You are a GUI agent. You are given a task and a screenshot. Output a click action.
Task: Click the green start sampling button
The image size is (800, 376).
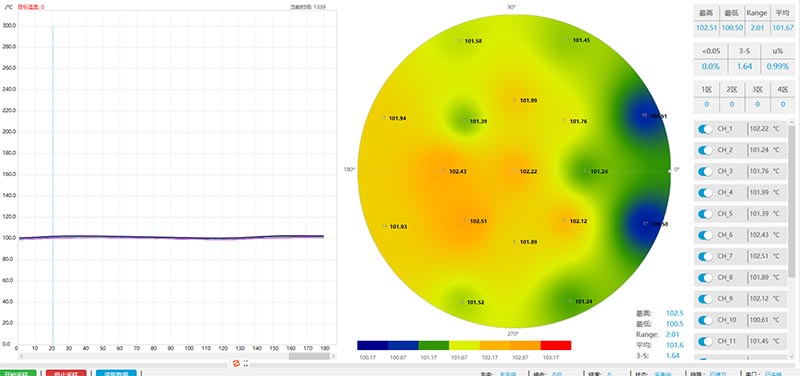[18, 373]
